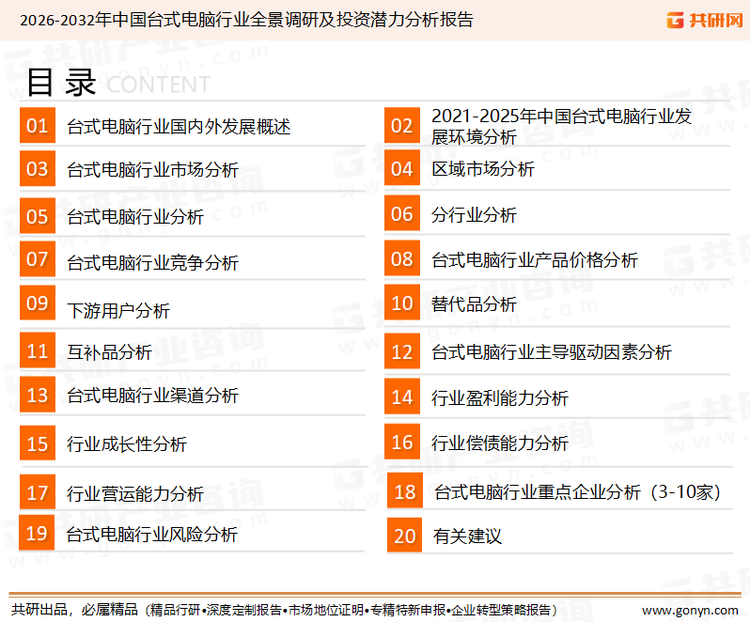750x622 pixels.
Task: Click the www.gonyn.com website link
Action: (x=689, y=609)
